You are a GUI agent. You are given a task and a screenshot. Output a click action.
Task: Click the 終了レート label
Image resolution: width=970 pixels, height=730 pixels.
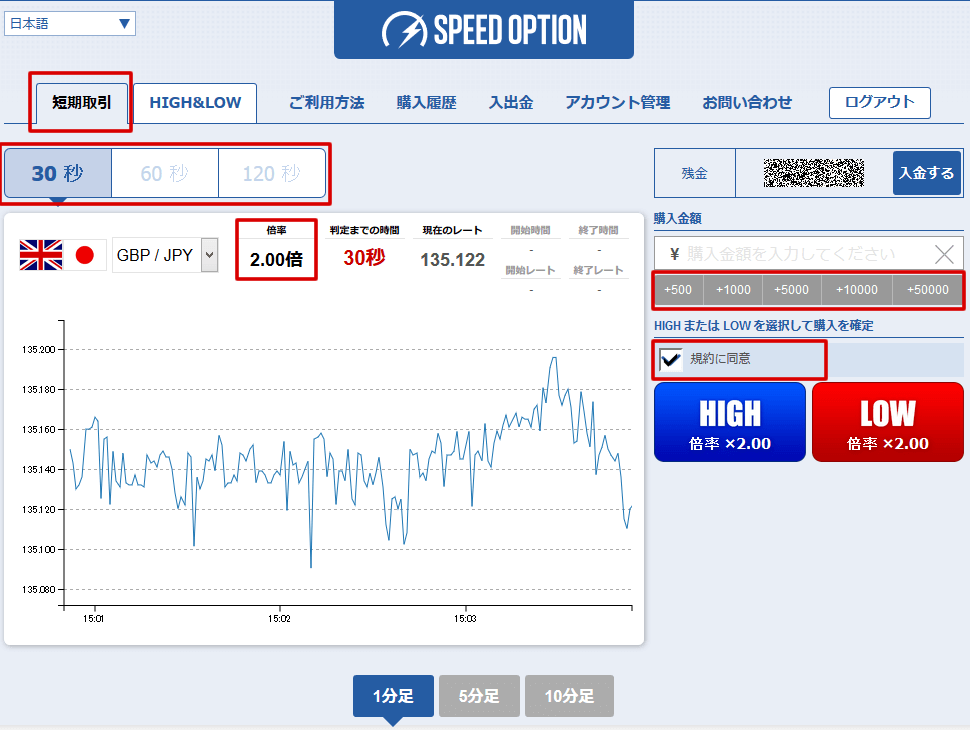click(598, 270)
